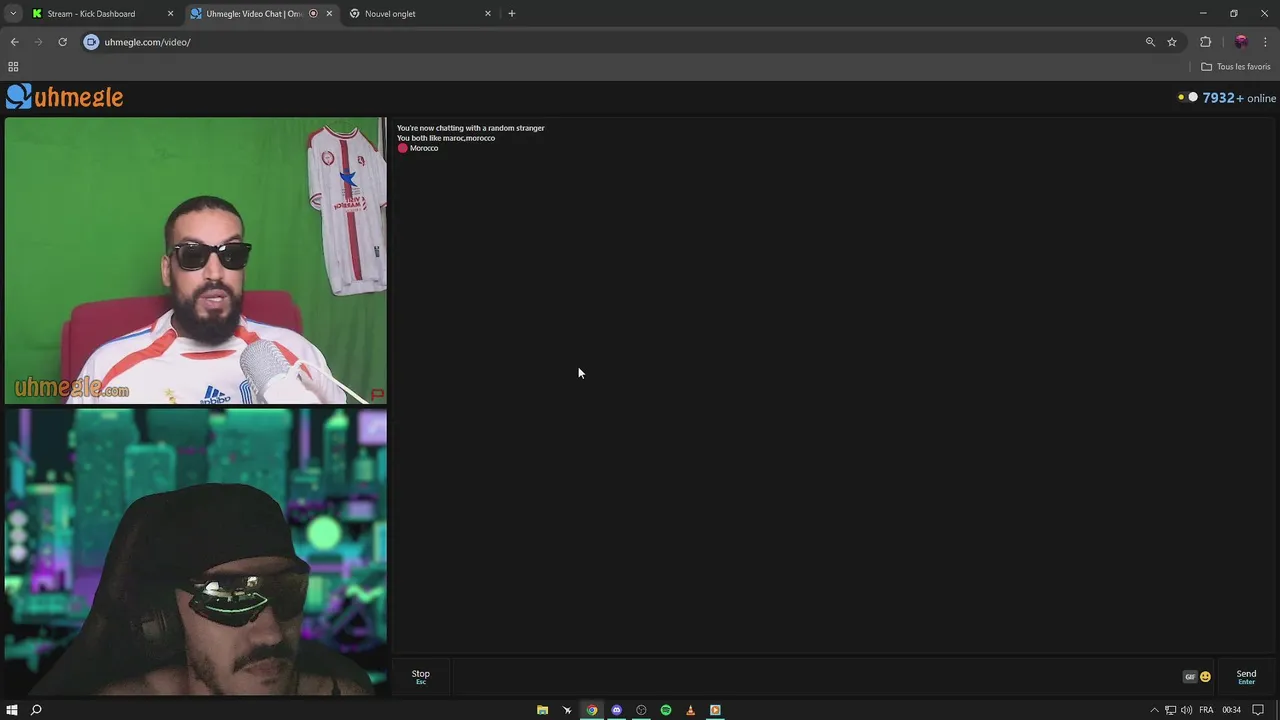The image size is (1280, 720).
Task: Click the report flag on stranger video
Action: tap(377, 395)
